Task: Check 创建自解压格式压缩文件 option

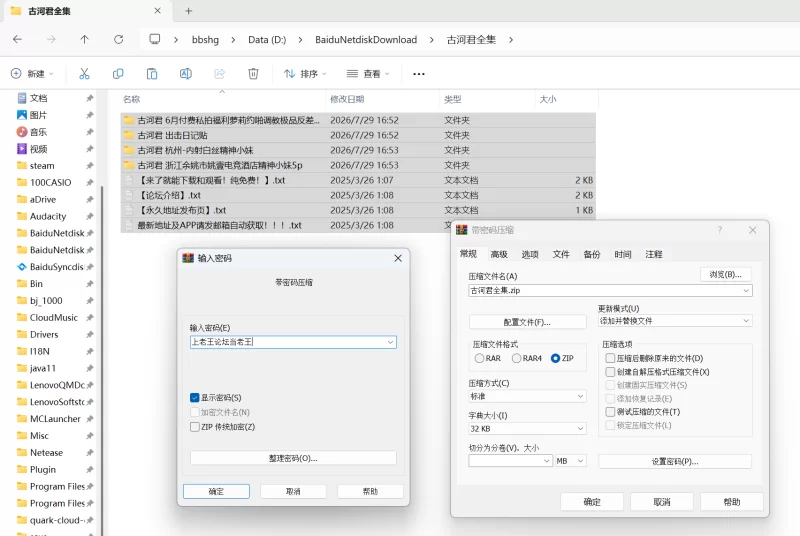Action: click(x=610, y=372)
